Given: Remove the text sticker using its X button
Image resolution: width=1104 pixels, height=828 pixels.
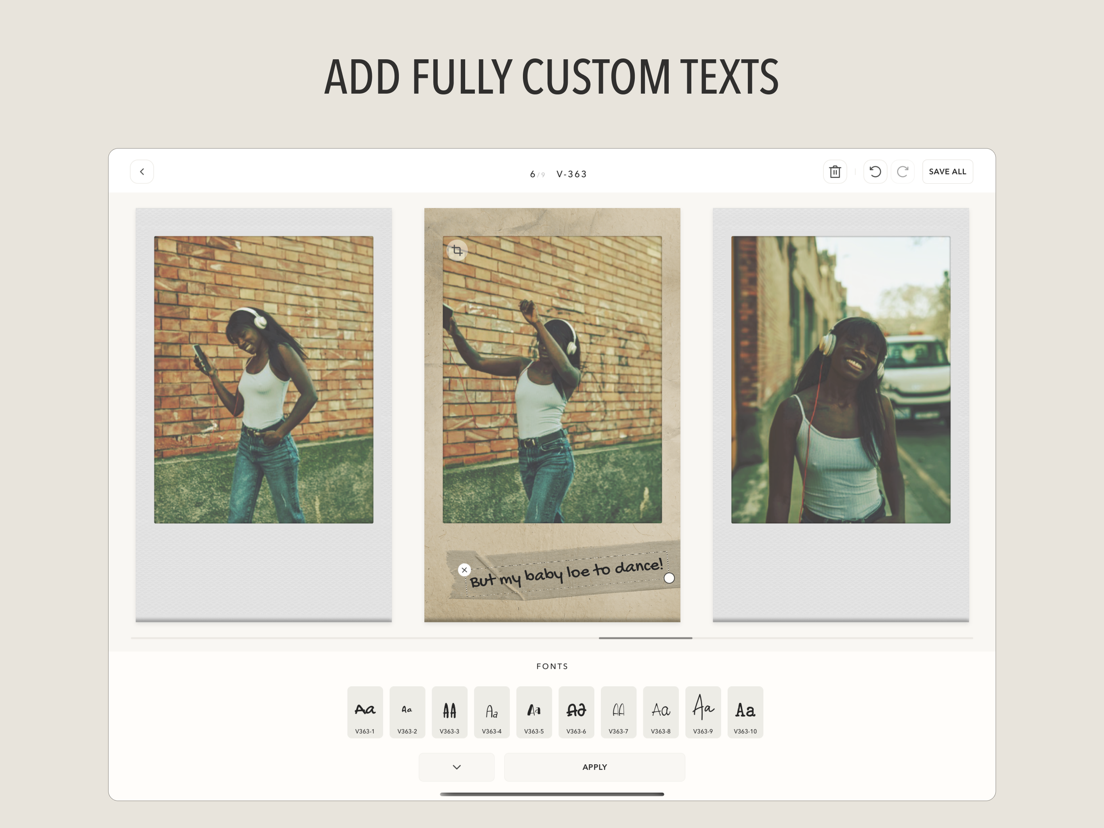Looking at the screenshot, I should click(x=463, y=569).
